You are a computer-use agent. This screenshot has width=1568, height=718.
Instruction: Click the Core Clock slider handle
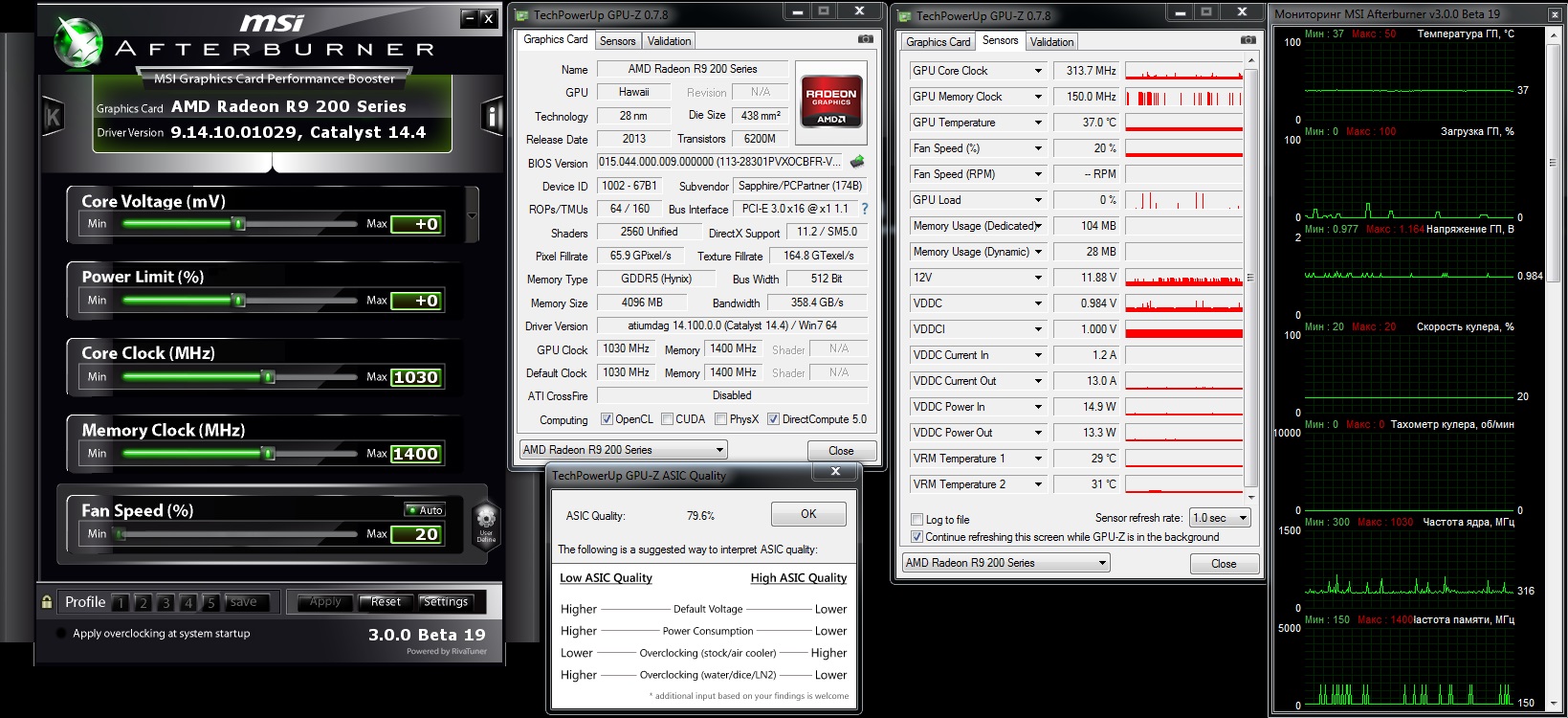point(269,377)
